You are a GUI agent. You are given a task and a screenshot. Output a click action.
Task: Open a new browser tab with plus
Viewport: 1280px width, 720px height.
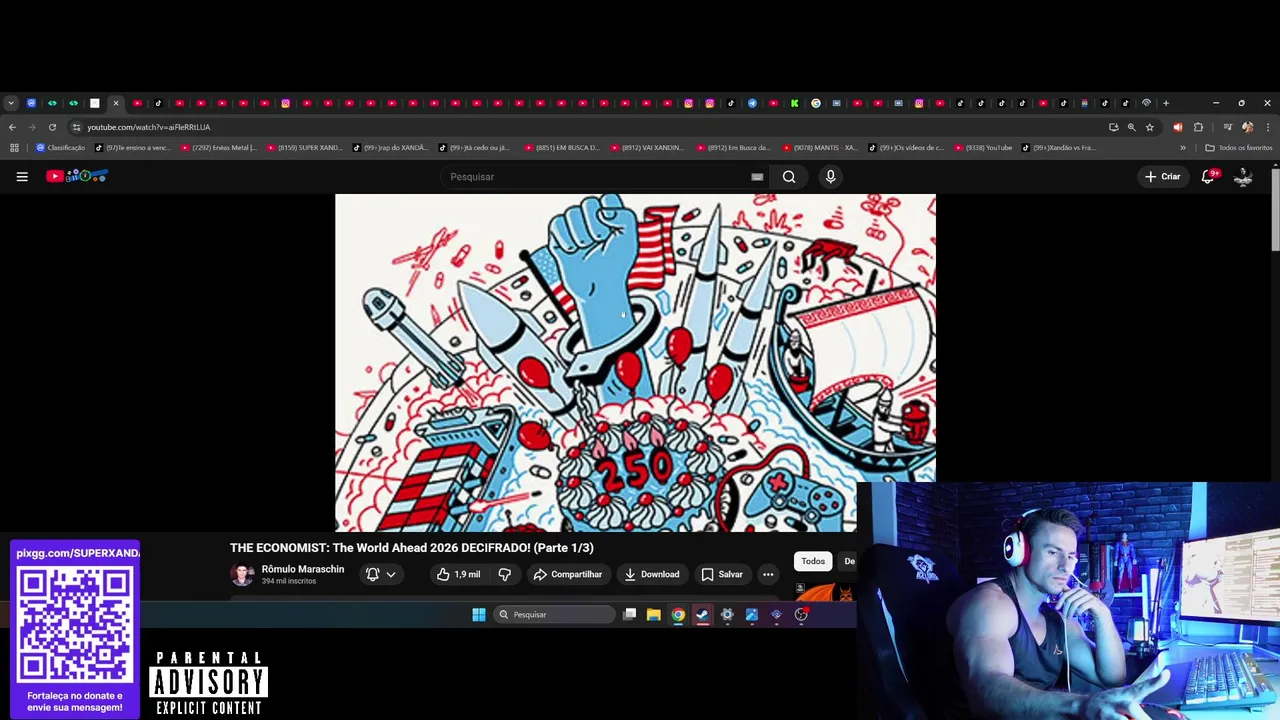(1165, 103)
